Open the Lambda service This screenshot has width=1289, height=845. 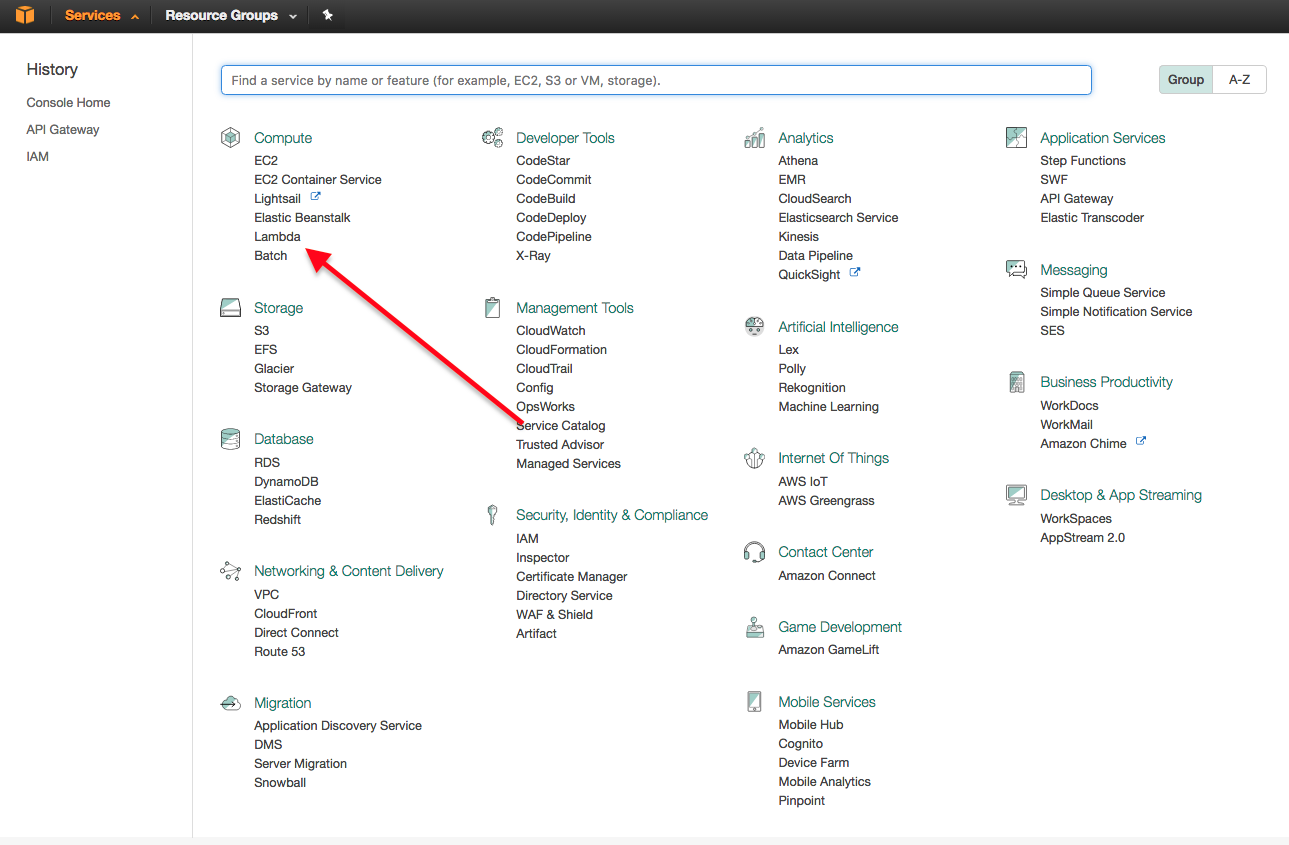(x=277, y=237)
